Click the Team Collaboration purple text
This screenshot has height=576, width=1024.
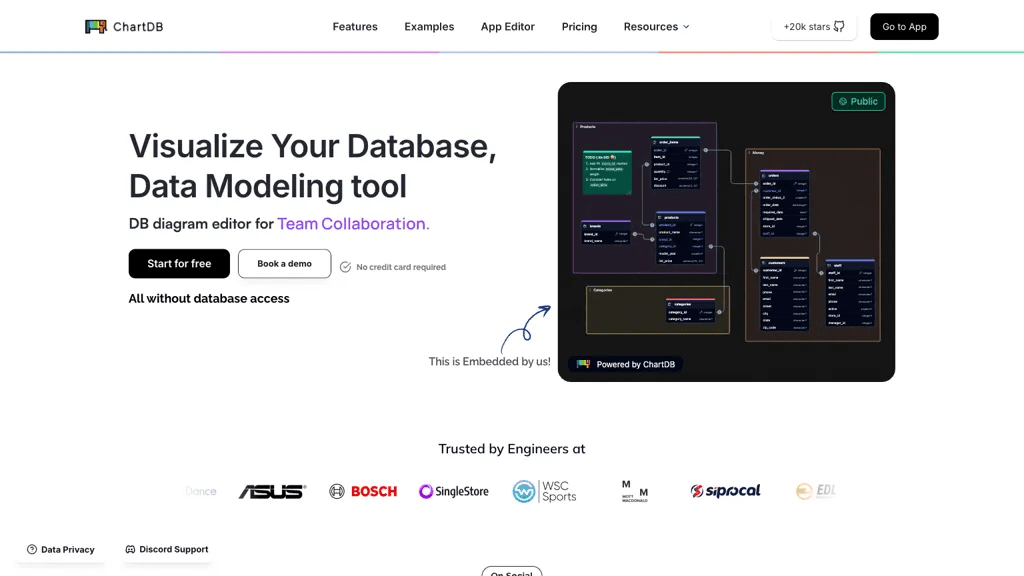[353, 223]
